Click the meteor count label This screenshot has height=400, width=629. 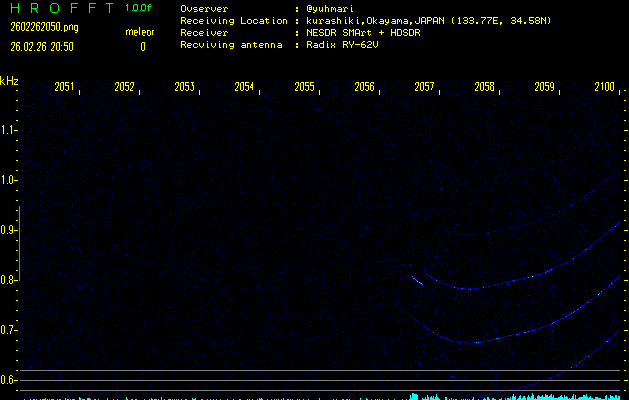[x=139, y=32]
